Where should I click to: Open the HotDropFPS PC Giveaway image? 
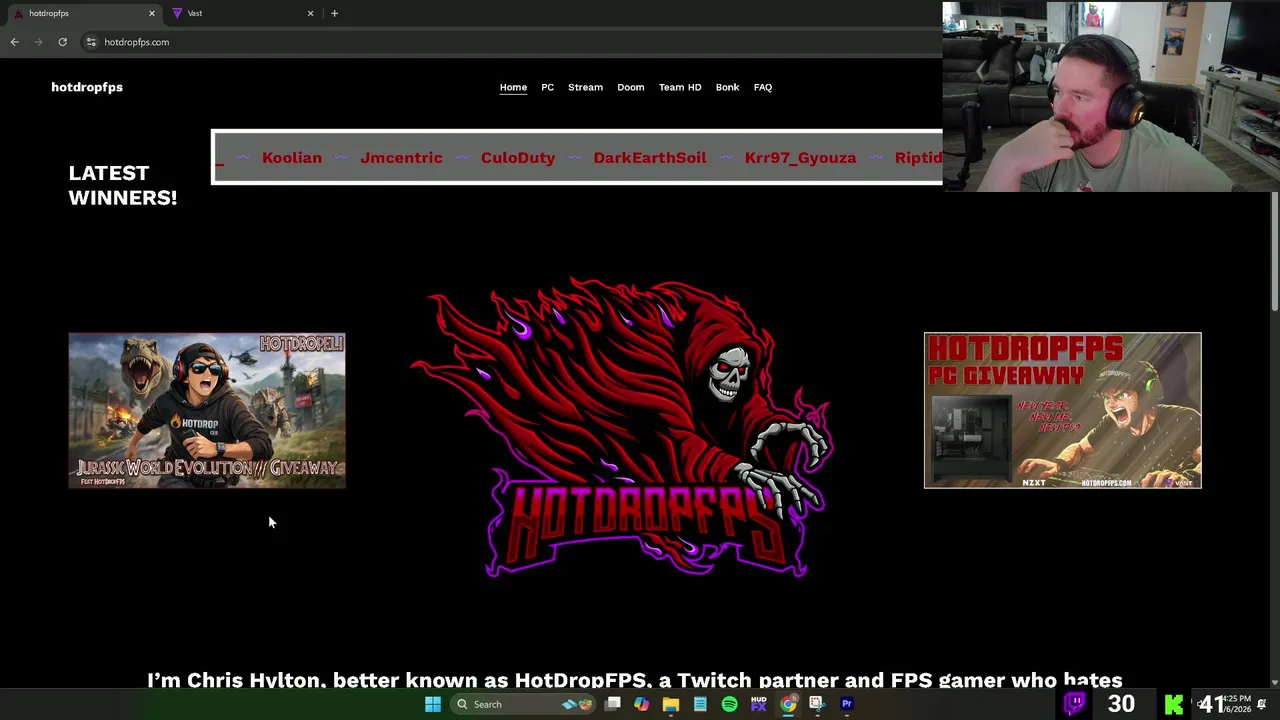point(1062,410)
